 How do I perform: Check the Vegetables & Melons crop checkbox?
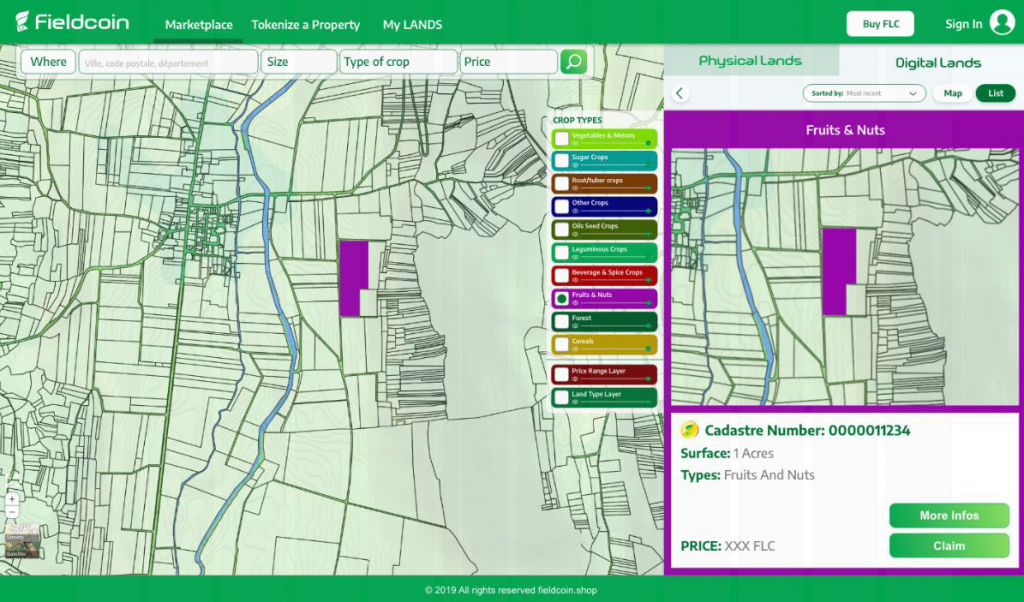click(562, 138)
